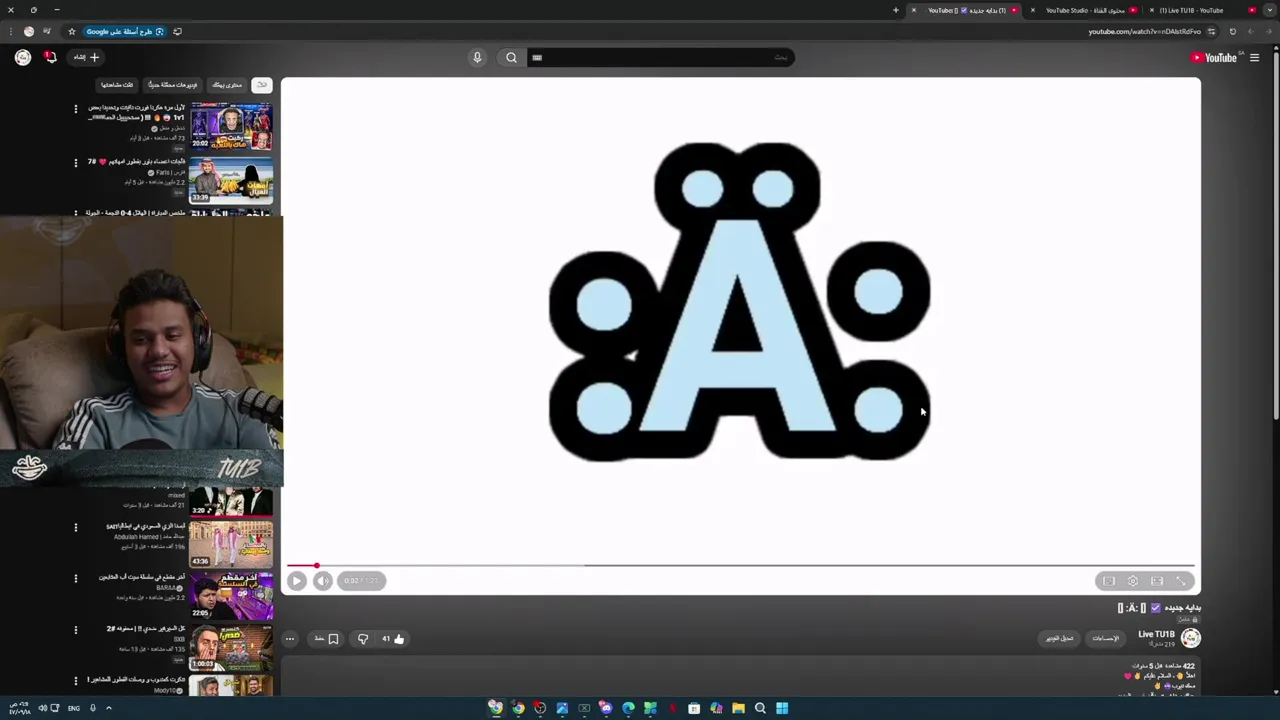The width and height of the screenshot is (1280, 720).
Task: Open taskbar search magnifier
Action: point(760,708)
